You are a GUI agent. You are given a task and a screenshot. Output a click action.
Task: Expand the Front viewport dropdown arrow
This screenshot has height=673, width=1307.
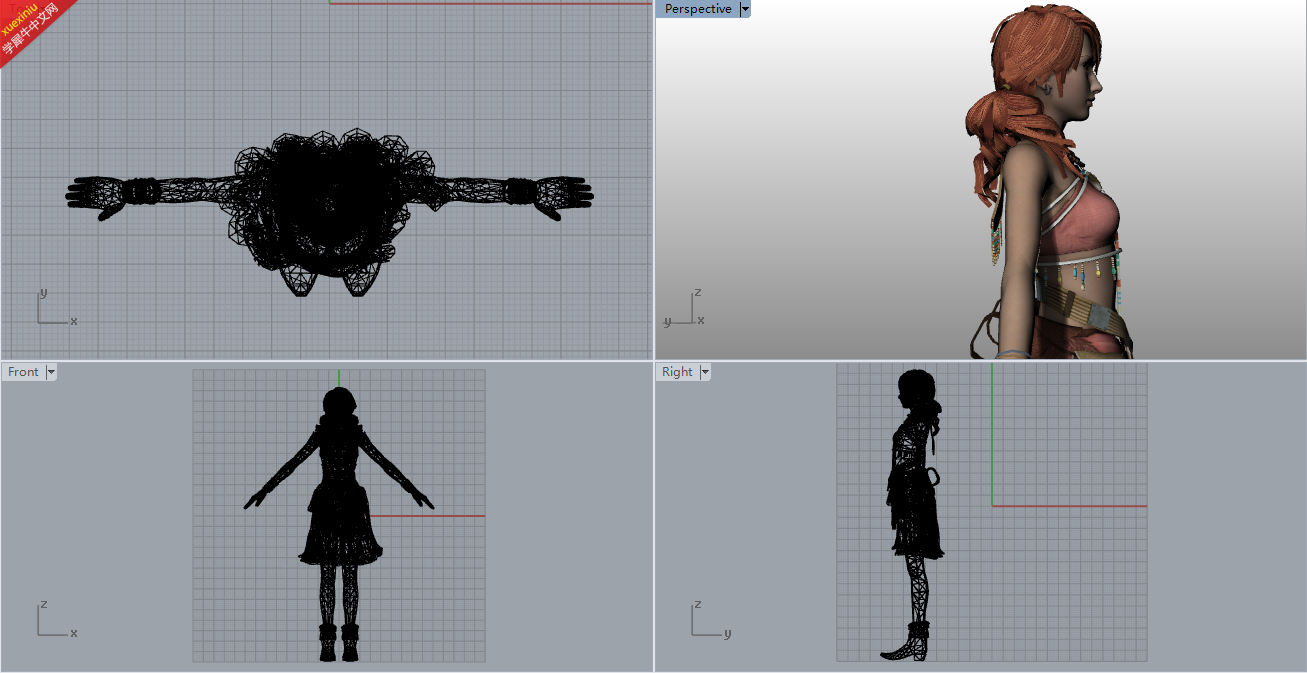pos(51,372)
